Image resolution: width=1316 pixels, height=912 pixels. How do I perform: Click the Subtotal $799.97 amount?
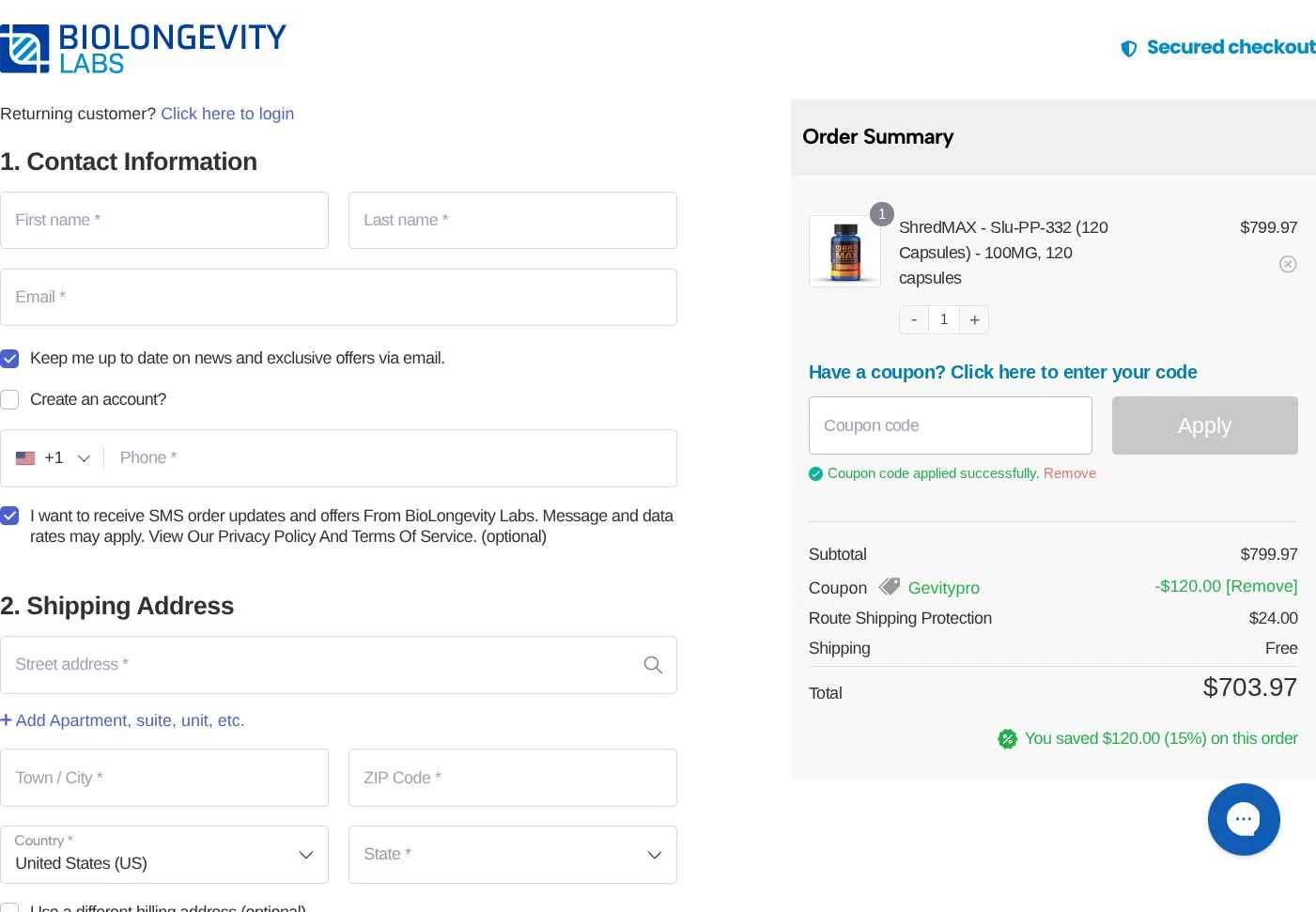point(1269,554)
